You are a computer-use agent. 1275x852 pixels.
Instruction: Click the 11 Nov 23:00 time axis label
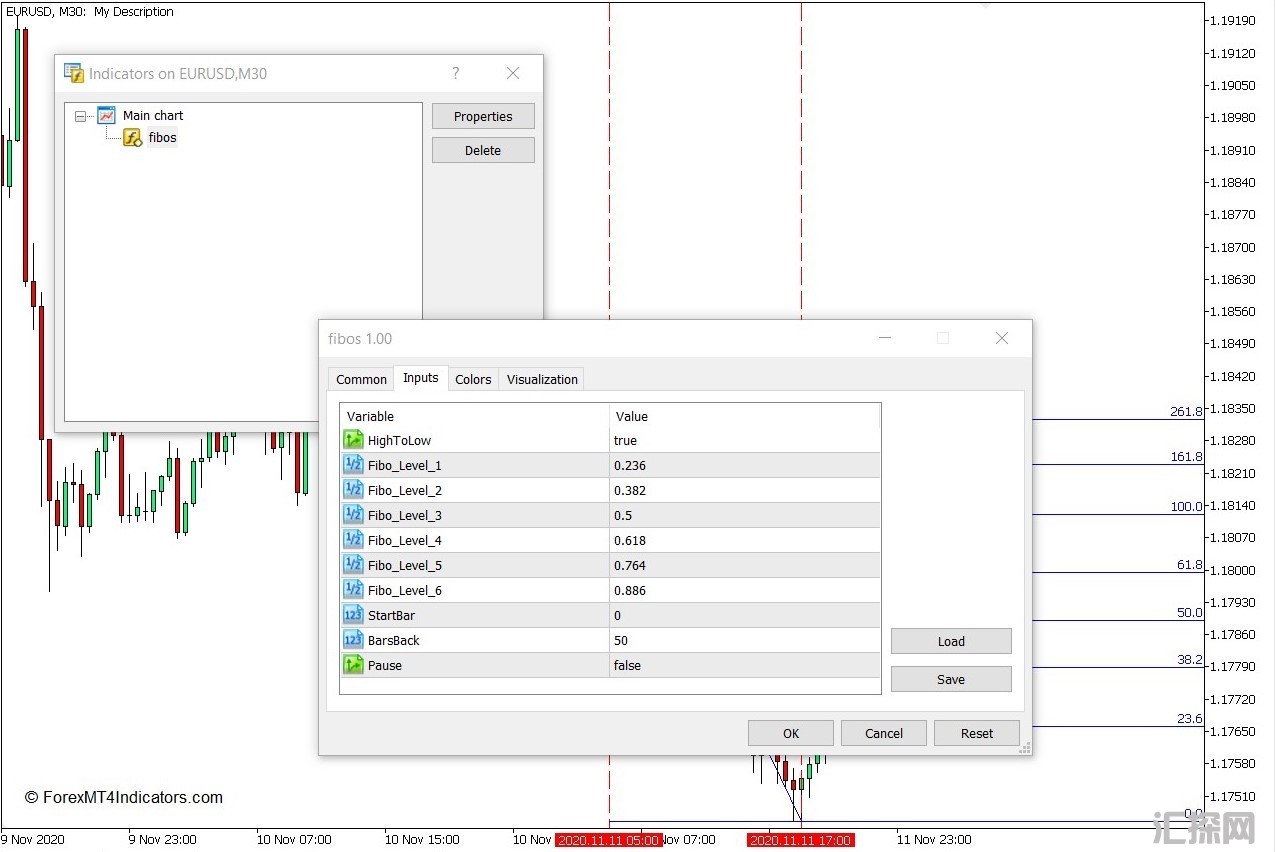point(934,840)
